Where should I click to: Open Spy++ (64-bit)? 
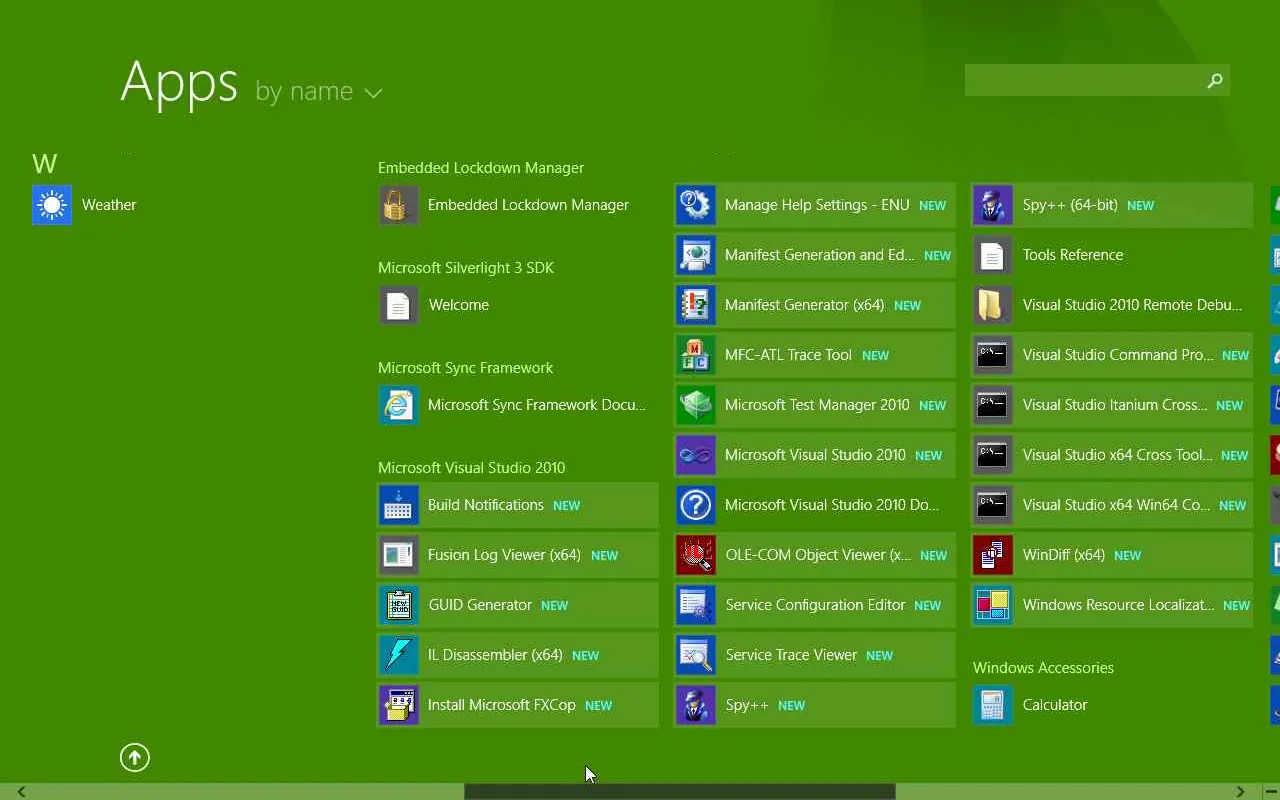(1112, 205)
